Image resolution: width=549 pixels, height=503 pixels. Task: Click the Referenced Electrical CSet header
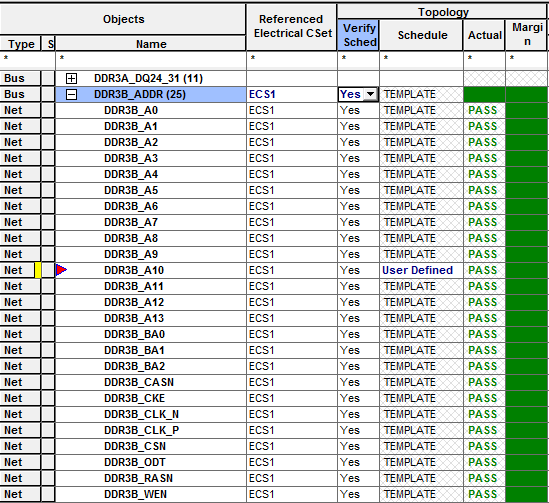[292, 26]
